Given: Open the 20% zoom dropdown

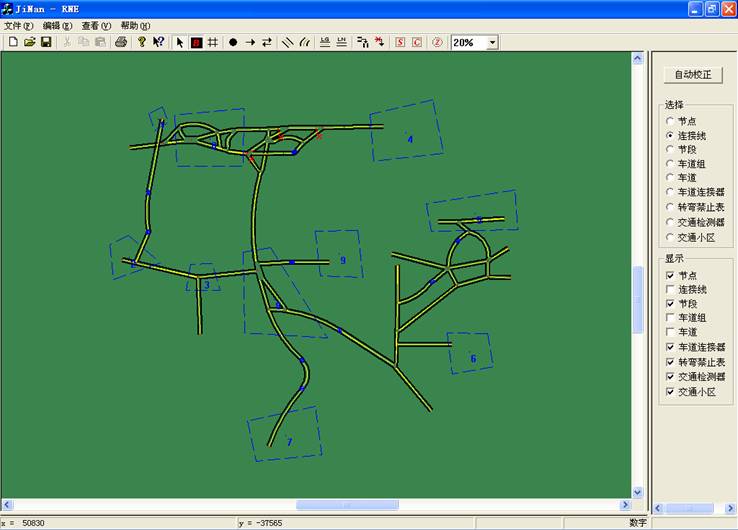Looking at the screenshot, I should [x=491, y=43].
